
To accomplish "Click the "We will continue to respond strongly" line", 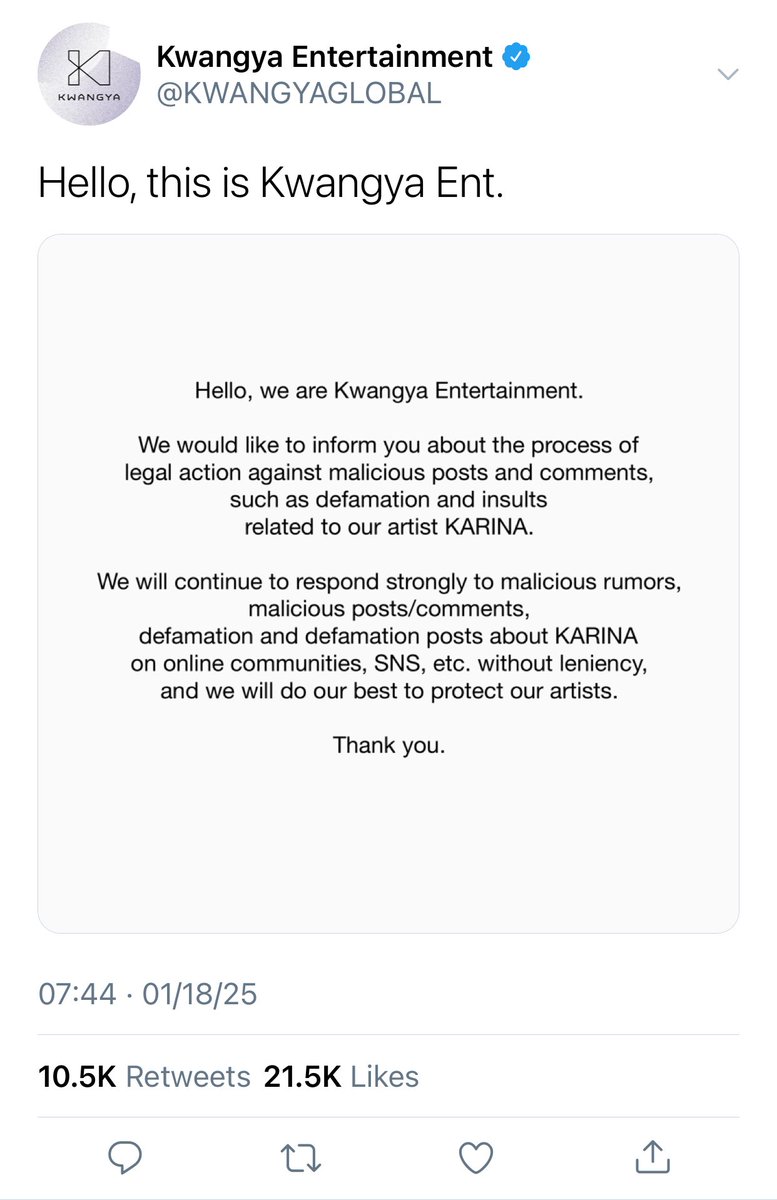I will [389, 580].
